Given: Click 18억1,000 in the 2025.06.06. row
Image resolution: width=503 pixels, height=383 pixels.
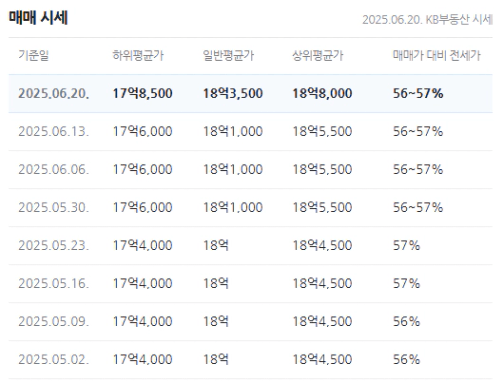Looking at the screenshot, I should (x=233, y=169).
